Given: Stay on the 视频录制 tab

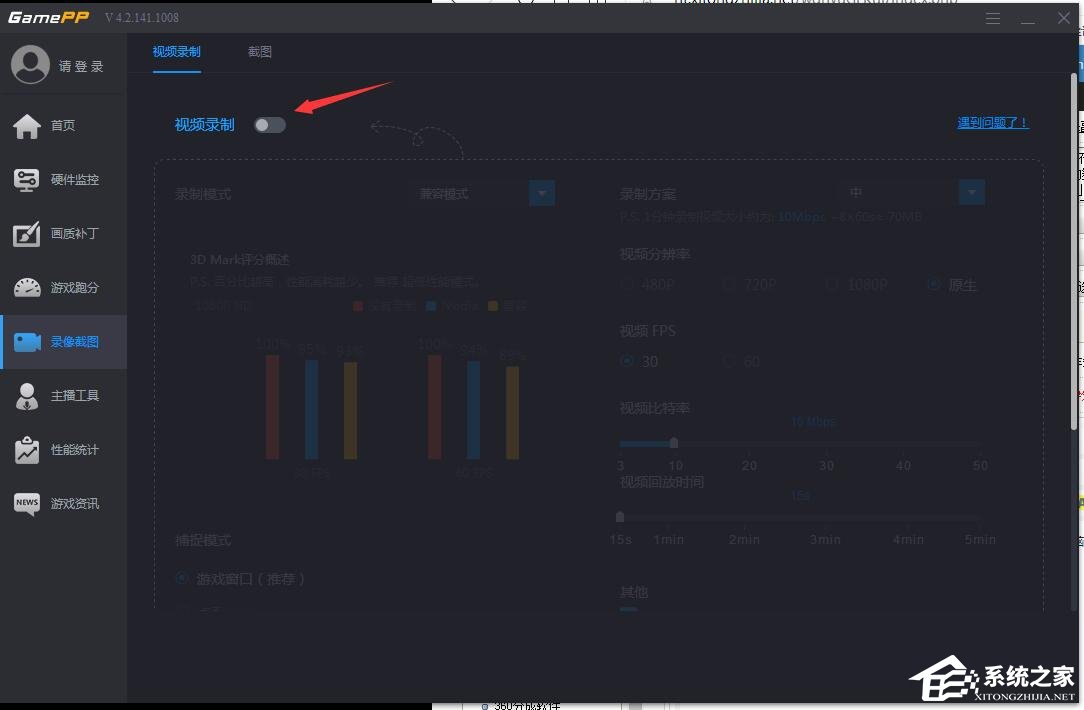Looking at the screenshot, I should (x=176, y=51).
